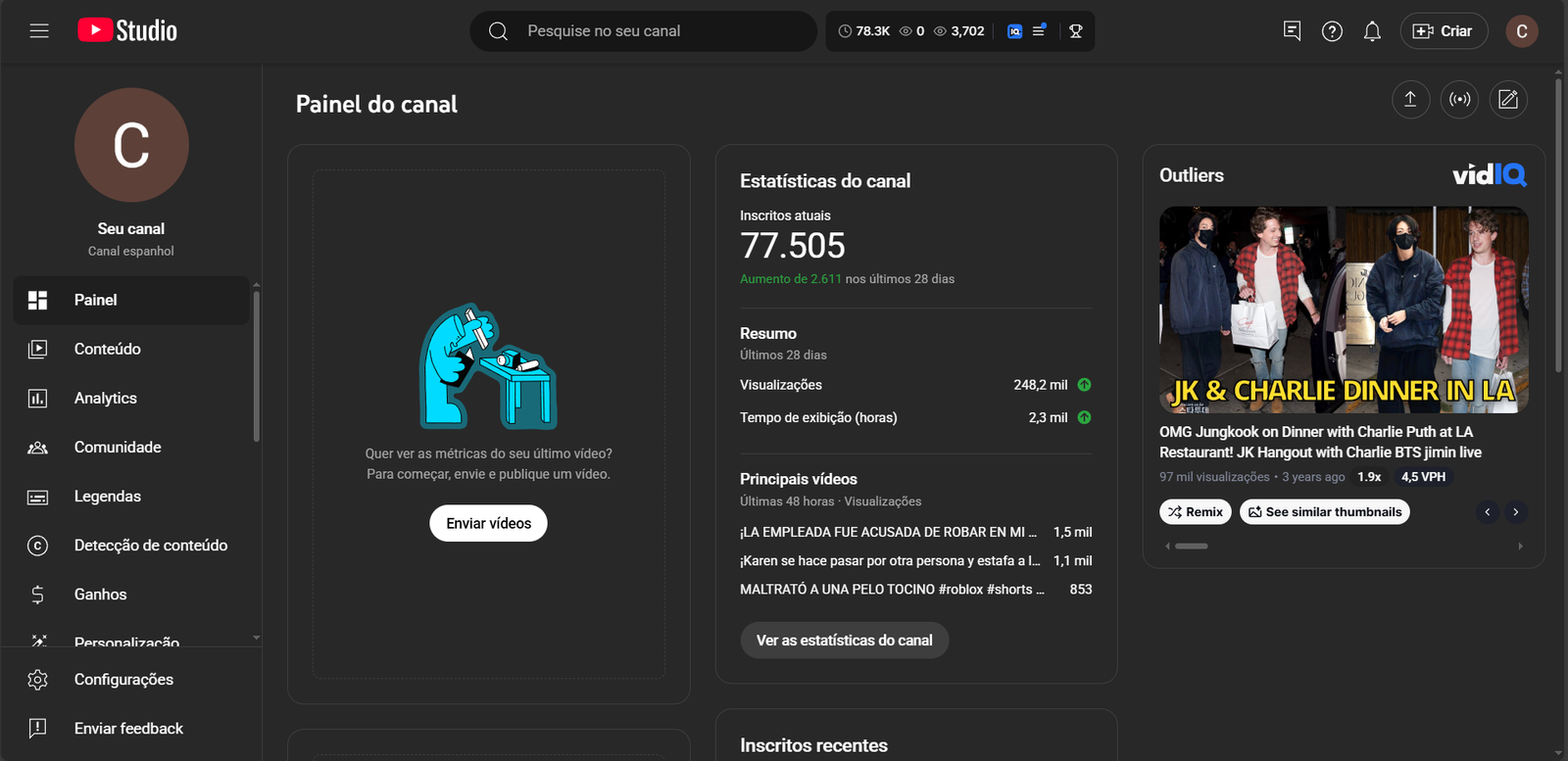1568x761 pixels.
Task: Click the vidIQ trophy icon
Action: pyautogui.click(x=1075, y=31)
